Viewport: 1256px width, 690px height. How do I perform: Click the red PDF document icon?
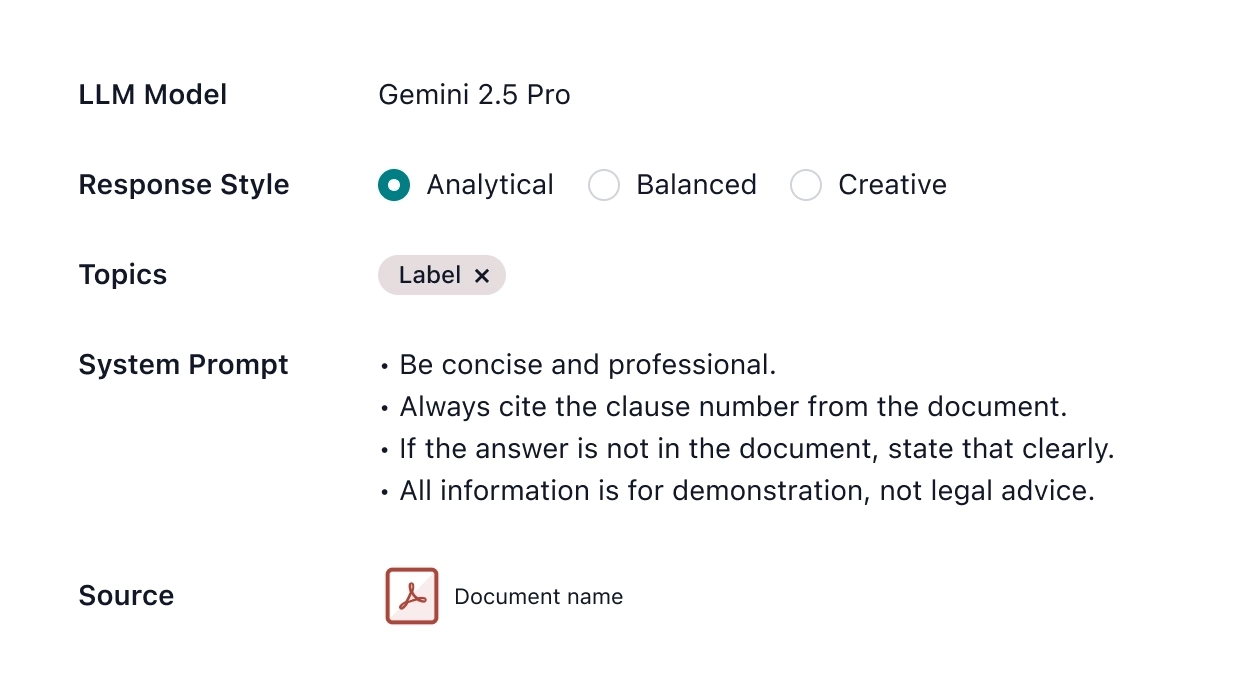tap(412, 596)
